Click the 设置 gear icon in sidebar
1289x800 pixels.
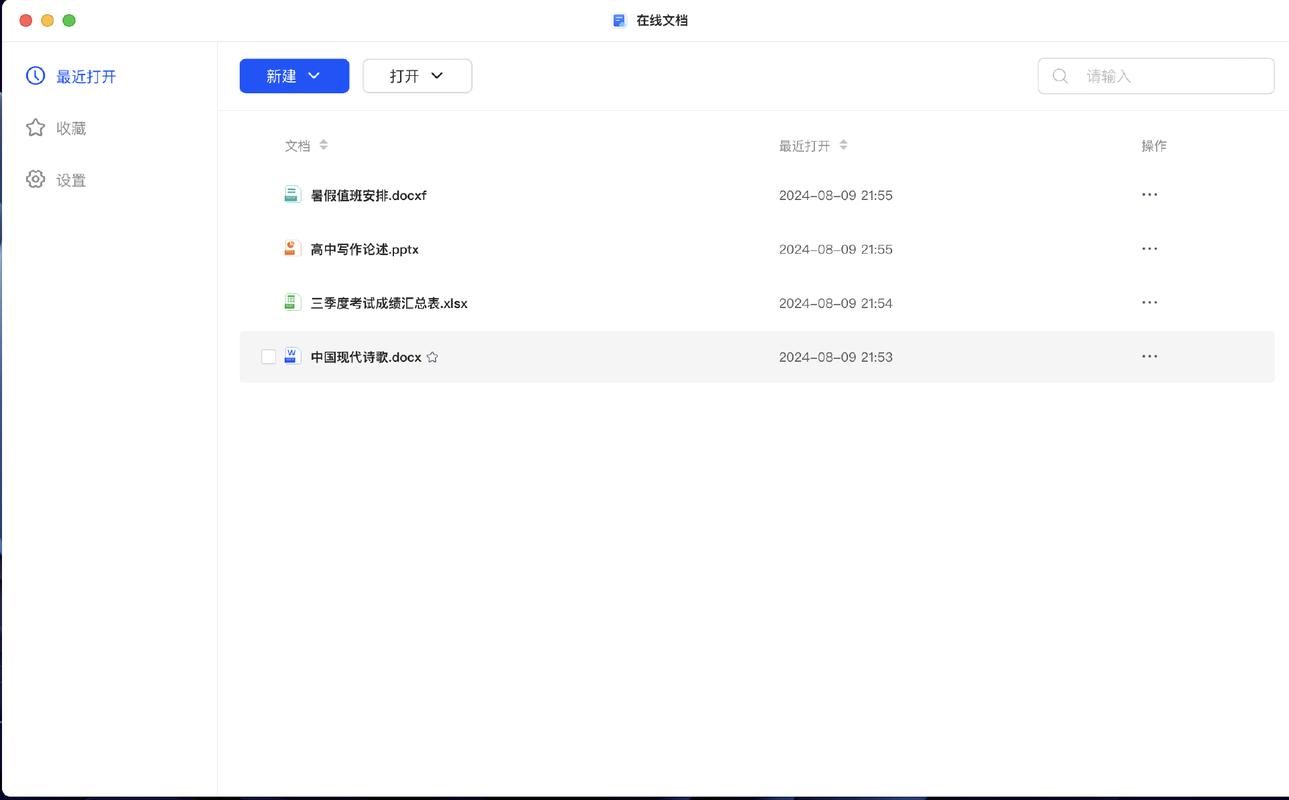pyautogui.click(x=35, y=179)
